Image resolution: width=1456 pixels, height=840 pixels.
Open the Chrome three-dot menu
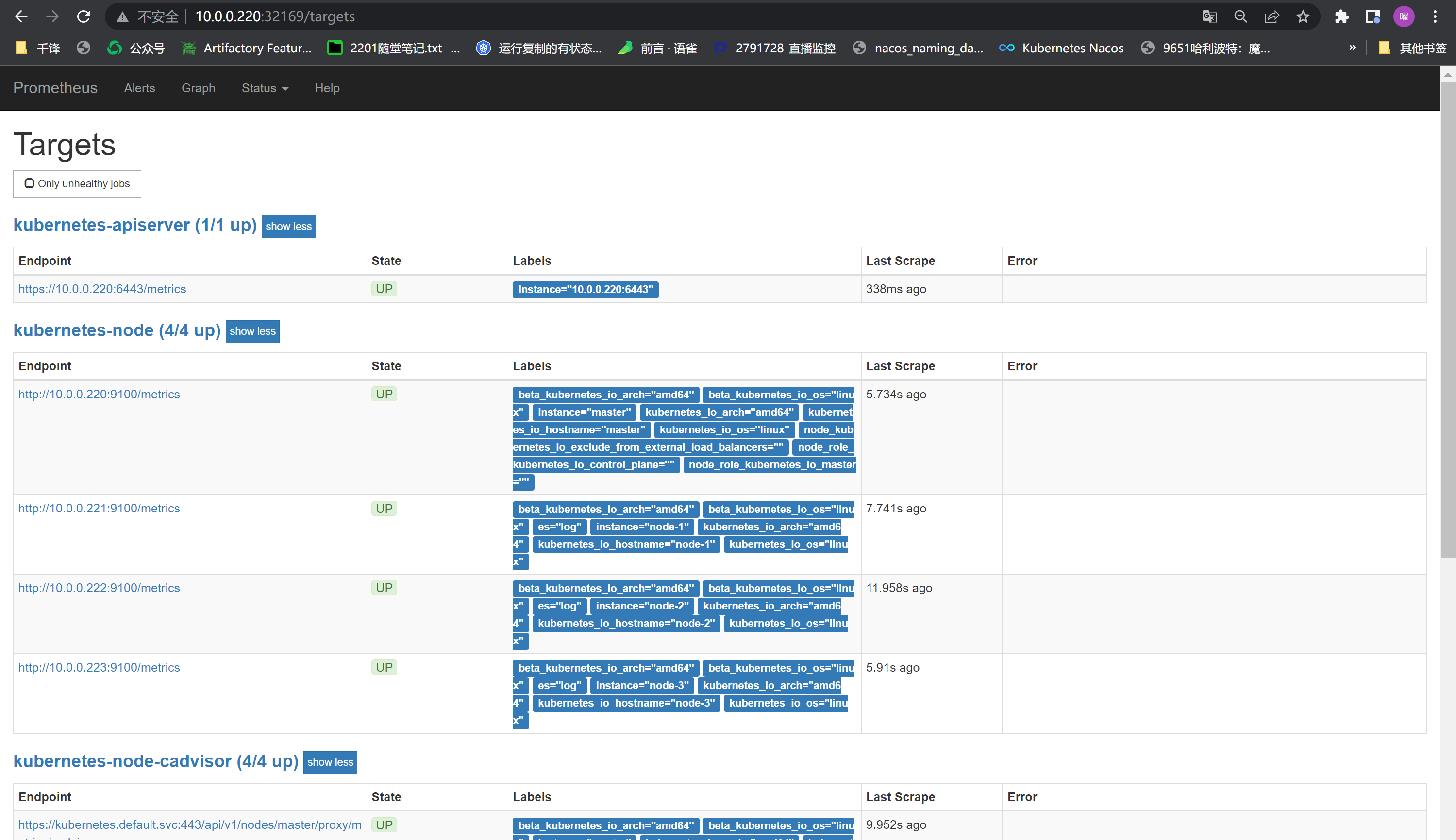[x=1435, y=16]
